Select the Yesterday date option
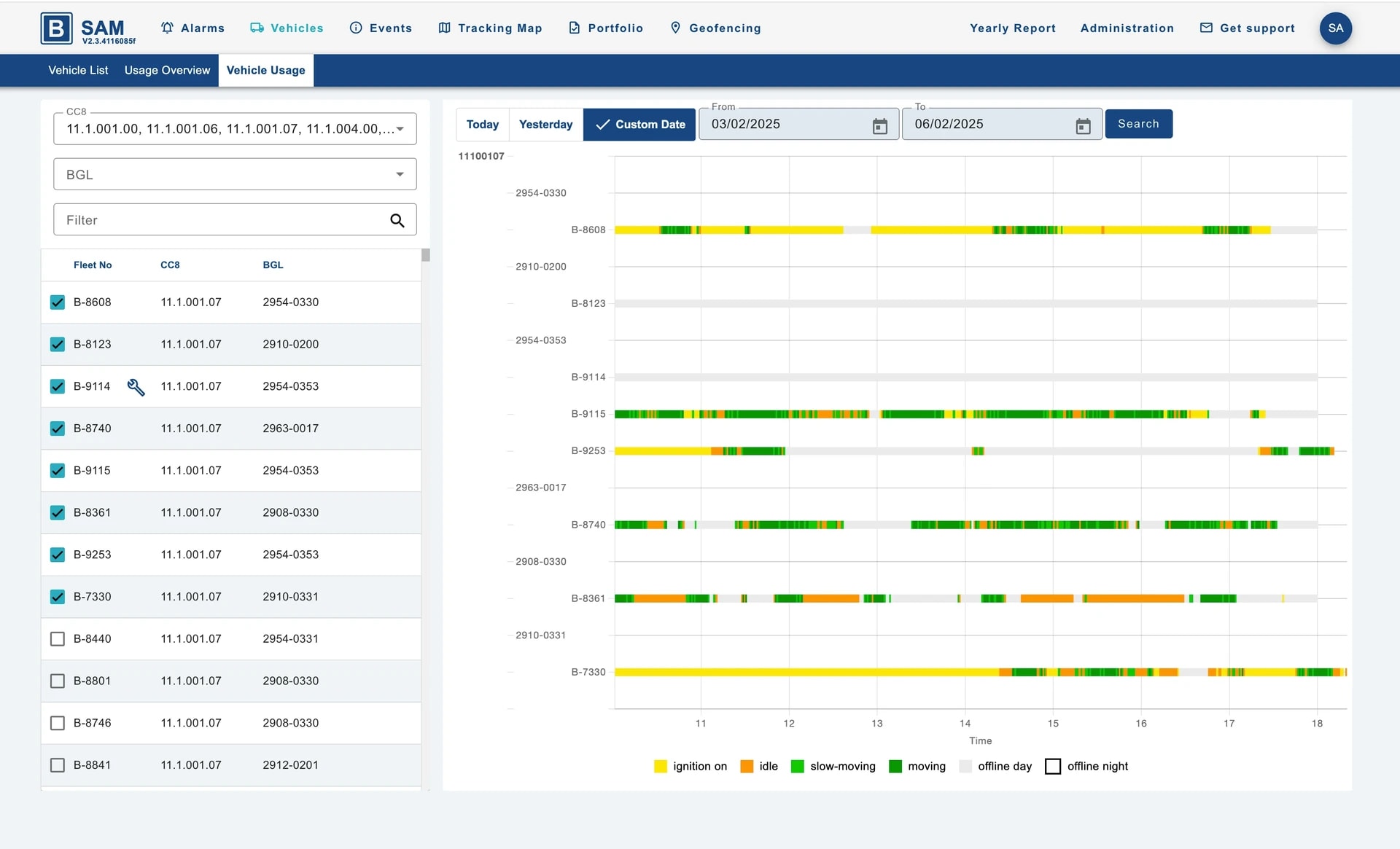Image resolution: width=1400 pixels, height=849 pixels. tap(545, 125)
